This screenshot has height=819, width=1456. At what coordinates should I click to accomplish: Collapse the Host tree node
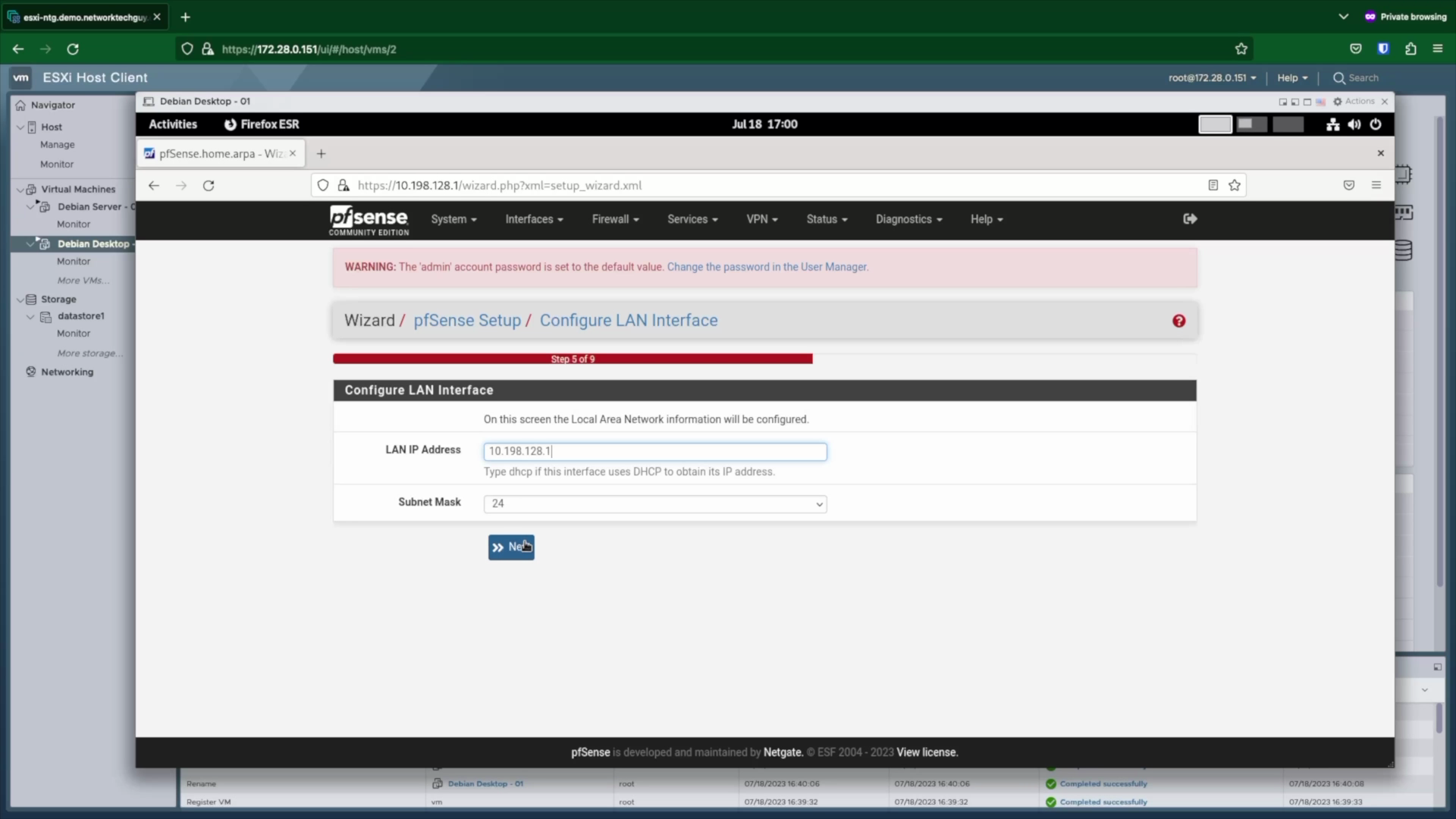(20, 127)
